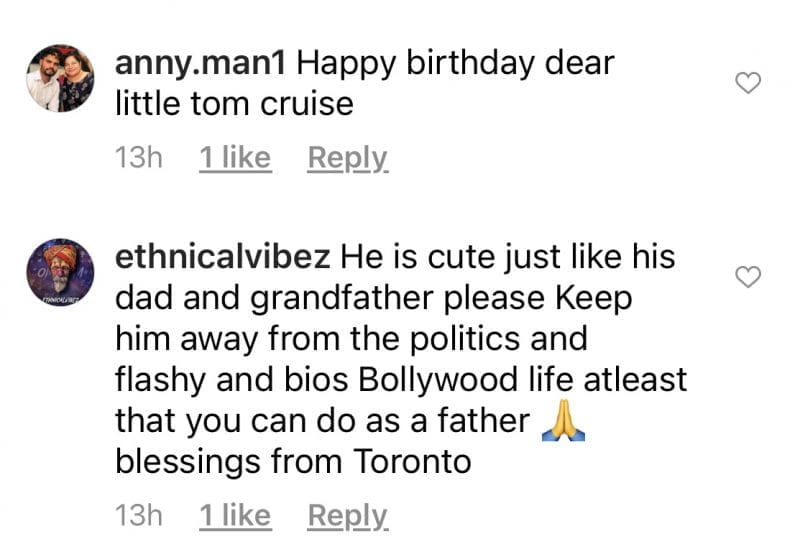800x547 pixels.
Task: Click the word 'Bollywood' in the comment
Action: pos(438,381)
